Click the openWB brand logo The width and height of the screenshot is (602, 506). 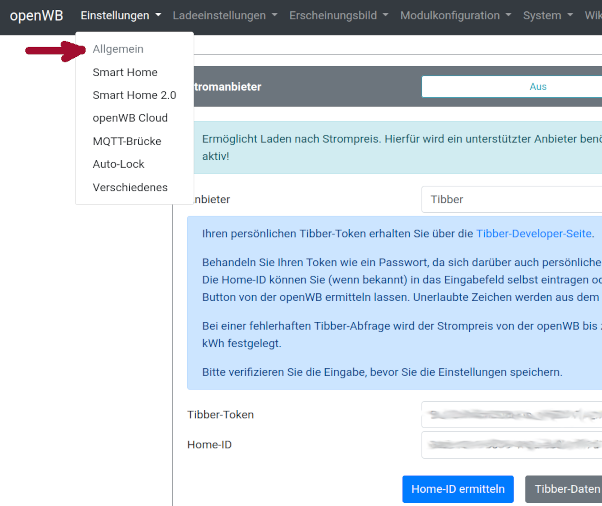click(x=36, y=16)
